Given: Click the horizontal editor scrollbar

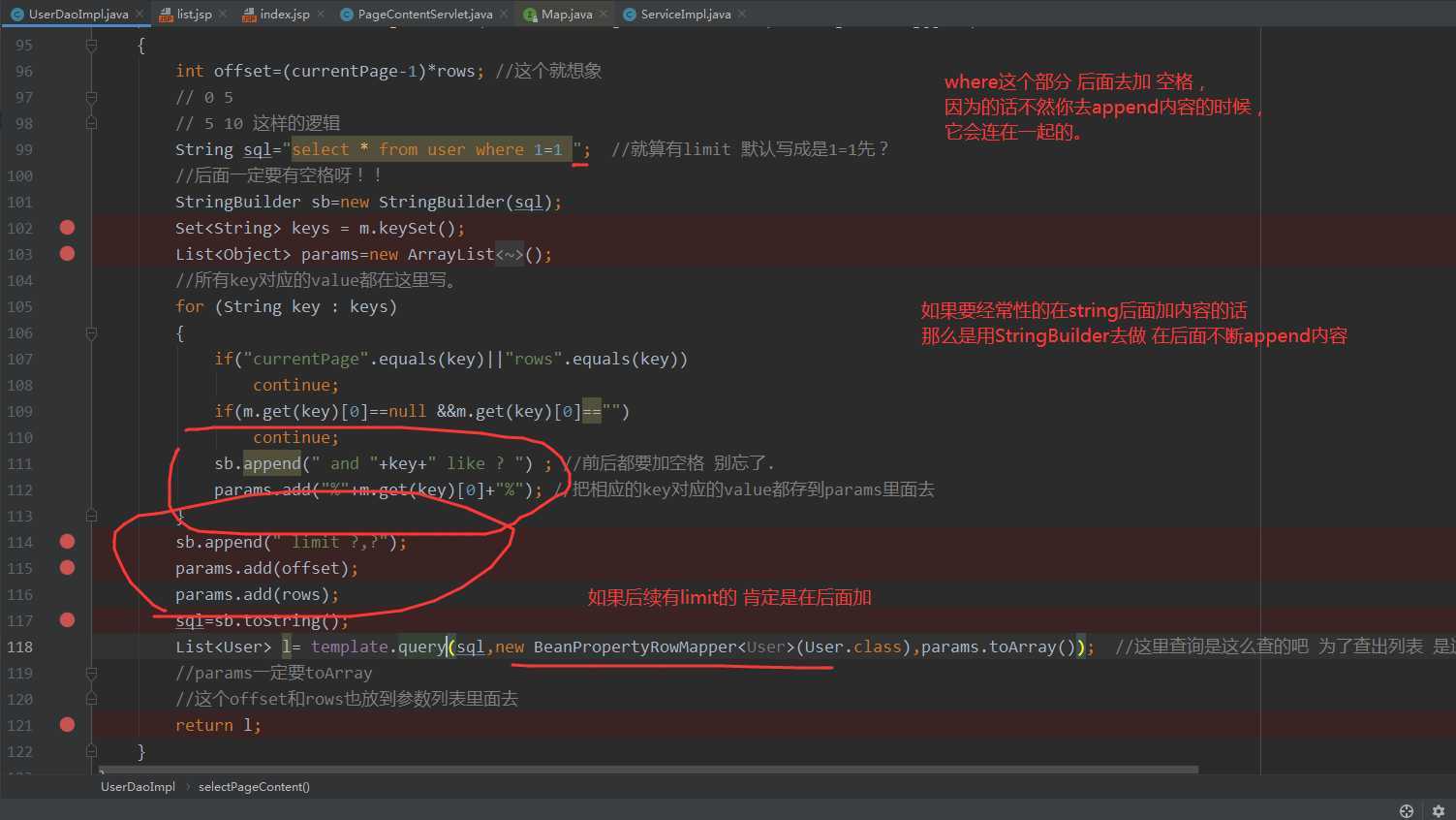Looking at the screenshot, I should click(x=649, y=770).
